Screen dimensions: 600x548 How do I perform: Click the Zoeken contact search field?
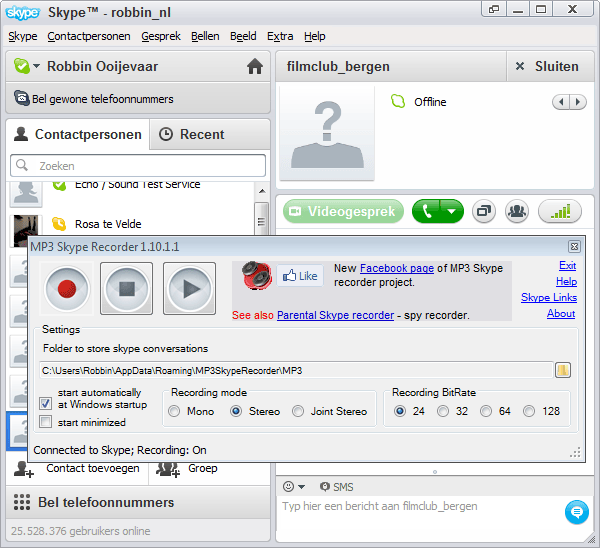pyautogui.click(x=138, y=166)
